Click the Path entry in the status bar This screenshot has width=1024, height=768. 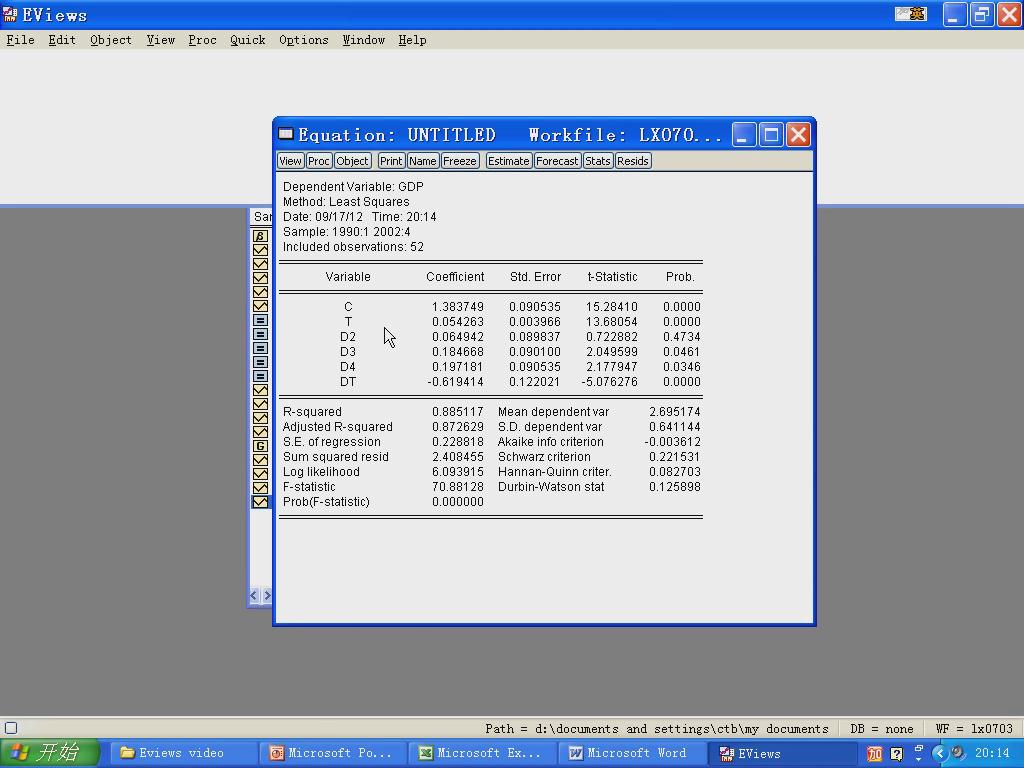pyautogui.click(x=656, y=729)
